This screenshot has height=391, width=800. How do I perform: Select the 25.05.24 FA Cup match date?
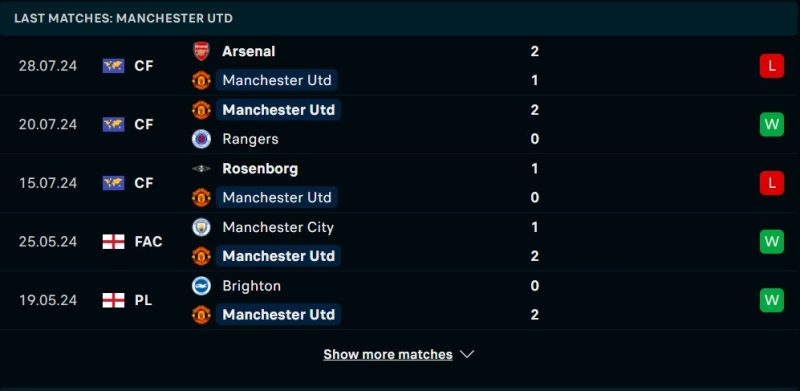(48, 241)
